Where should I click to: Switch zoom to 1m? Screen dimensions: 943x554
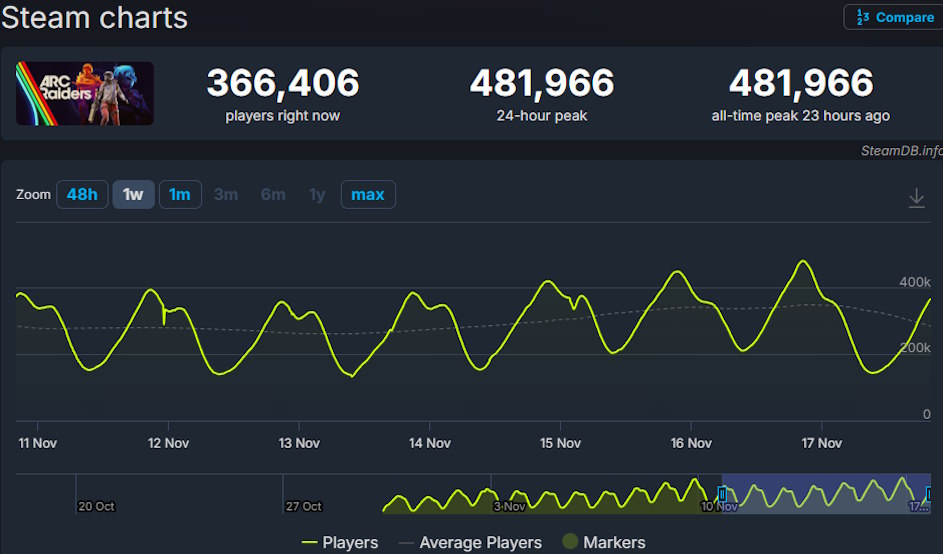(x=180, y=194)
